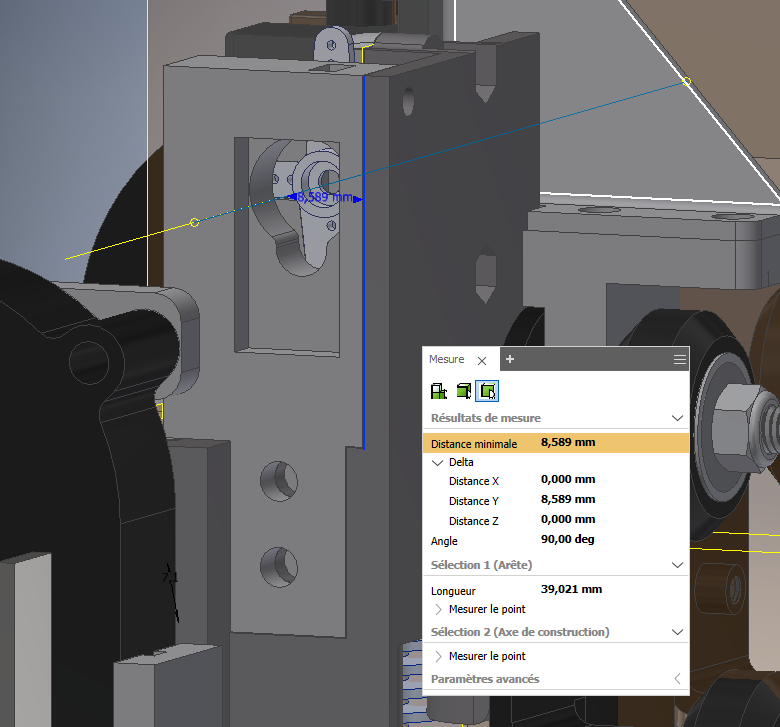Click the Distance Y value 8,589 mm
780x727 pixels.
click(568, 500)
